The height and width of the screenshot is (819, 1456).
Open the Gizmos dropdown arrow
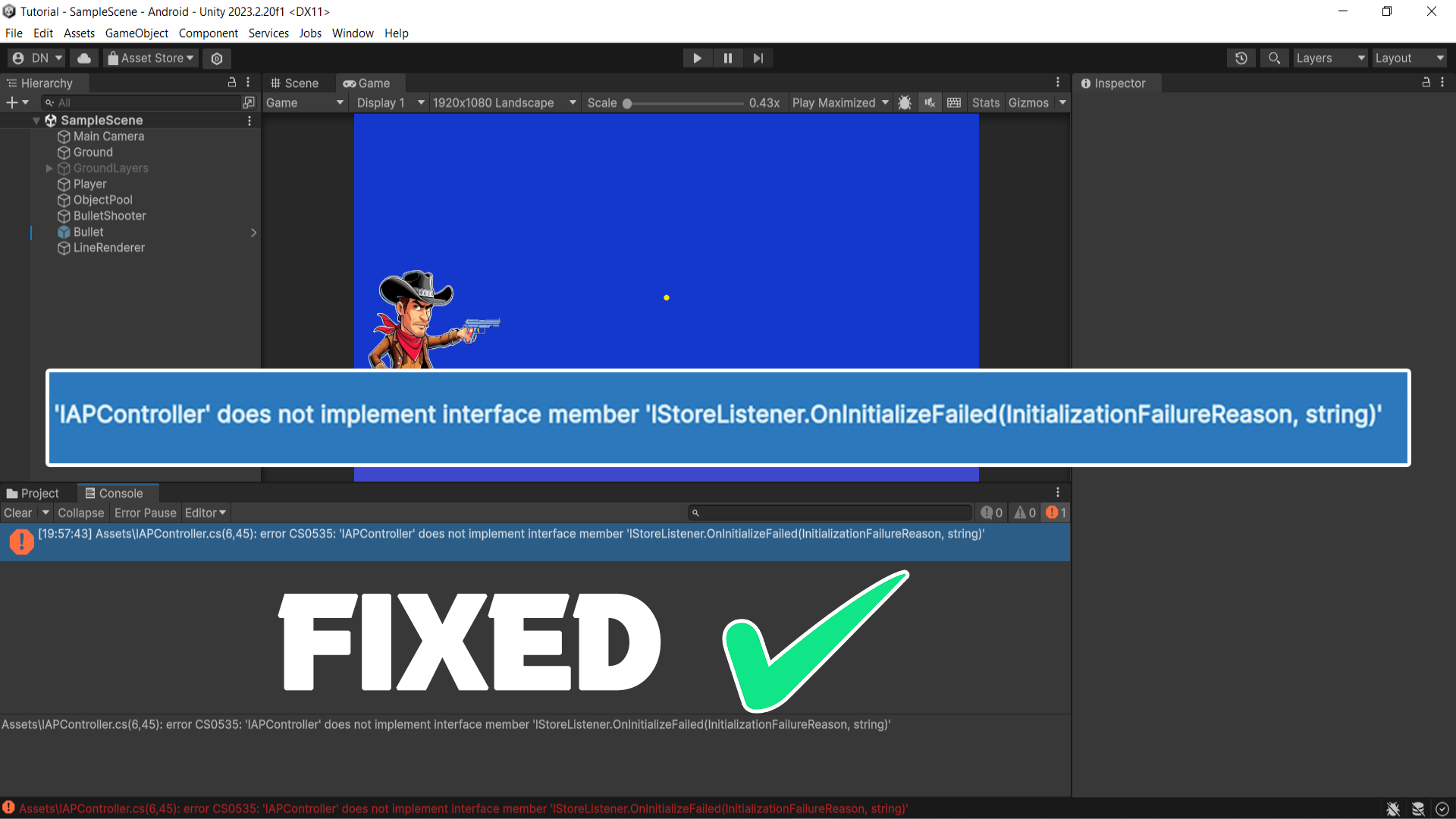coord(1062,103)
